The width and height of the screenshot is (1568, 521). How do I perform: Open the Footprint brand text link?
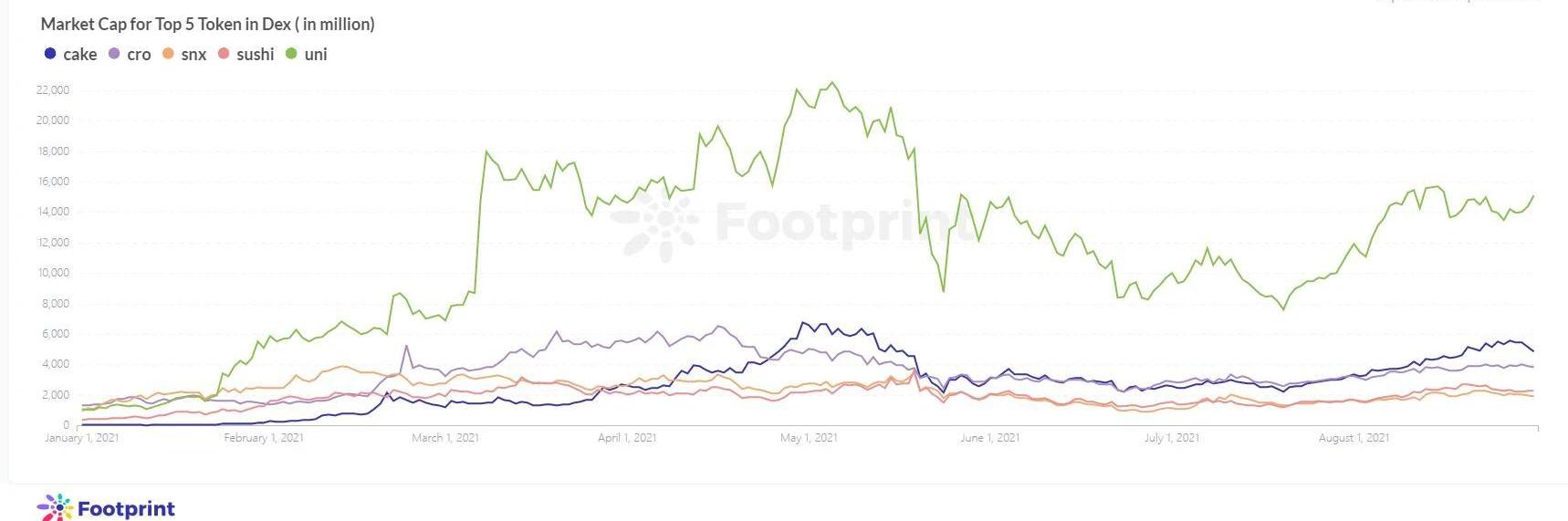coord(126,508)
